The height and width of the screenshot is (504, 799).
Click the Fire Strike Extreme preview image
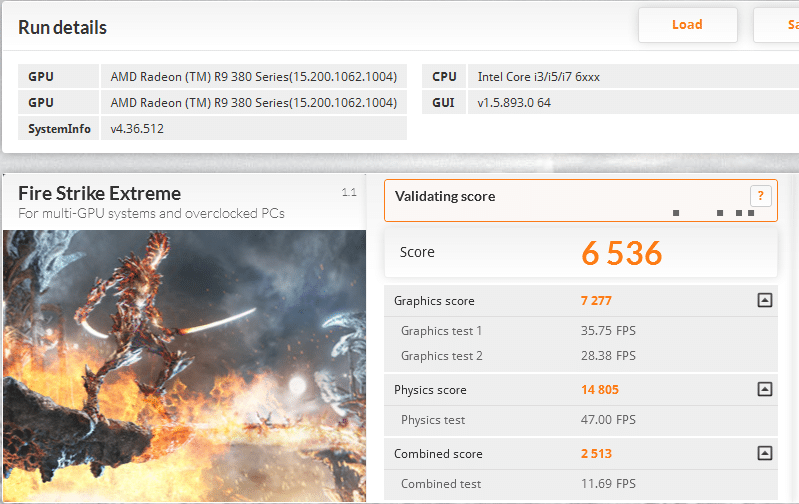point(184,365)
